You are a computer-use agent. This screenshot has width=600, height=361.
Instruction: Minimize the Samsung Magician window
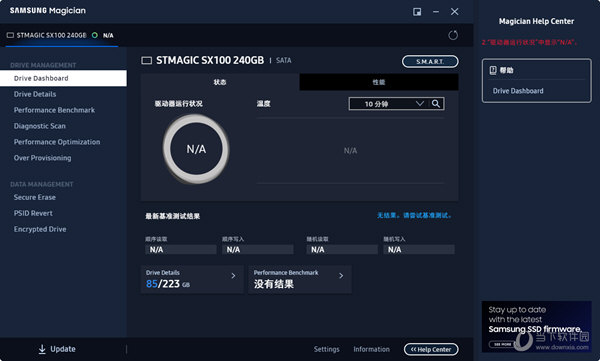pyautogui.click(x=436, y=12)
